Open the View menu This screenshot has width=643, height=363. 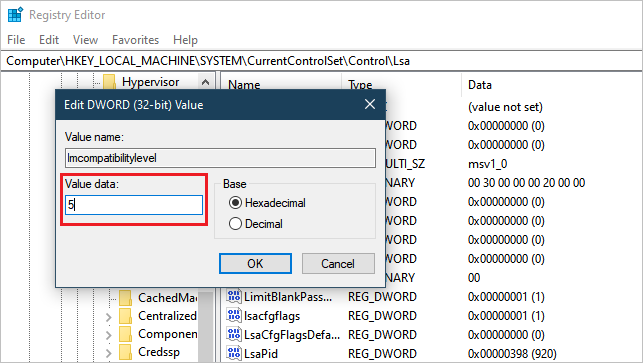click(85, 40)
